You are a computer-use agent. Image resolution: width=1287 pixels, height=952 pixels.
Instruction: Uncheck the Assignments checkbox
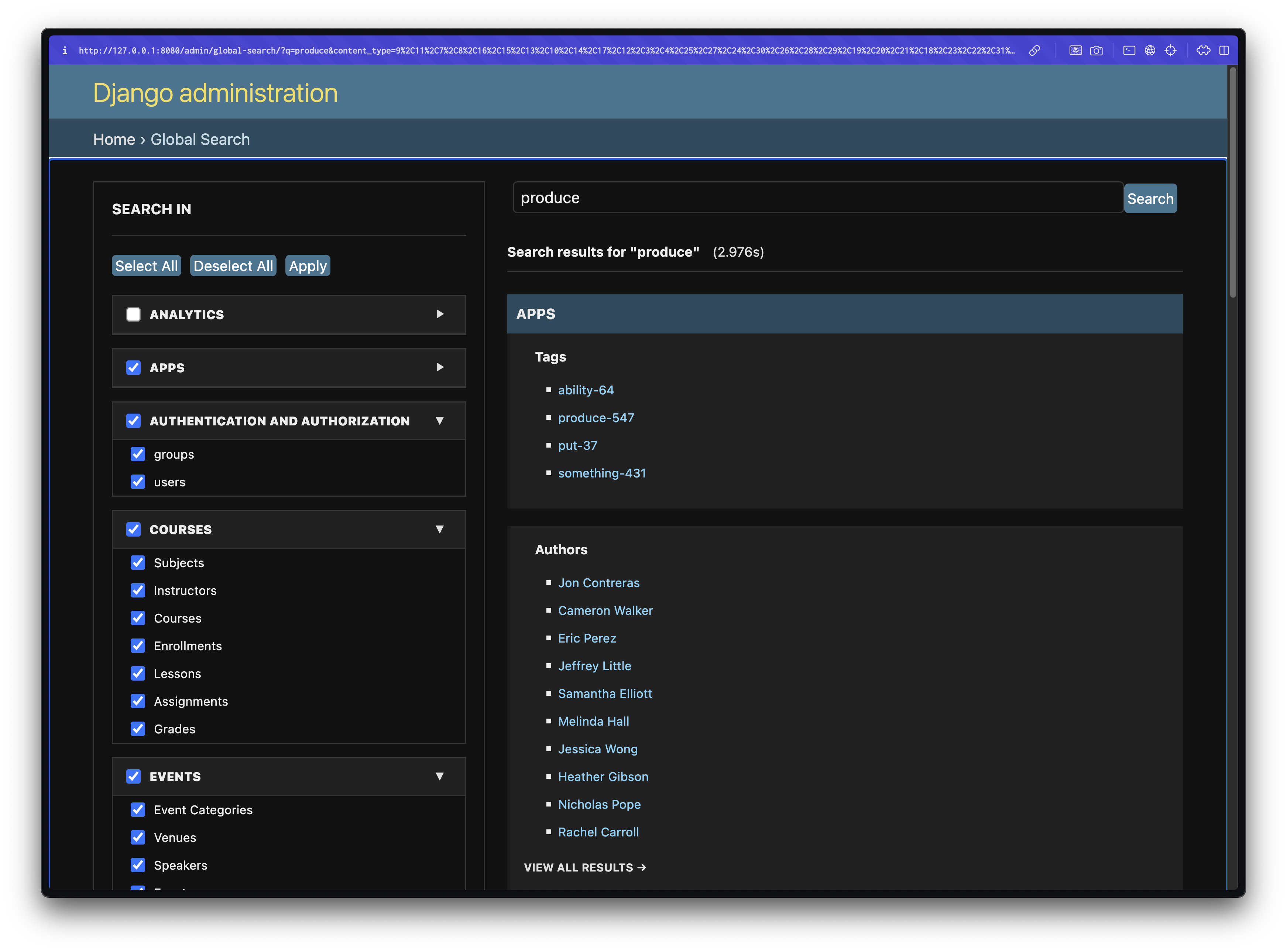click(138, 701)
